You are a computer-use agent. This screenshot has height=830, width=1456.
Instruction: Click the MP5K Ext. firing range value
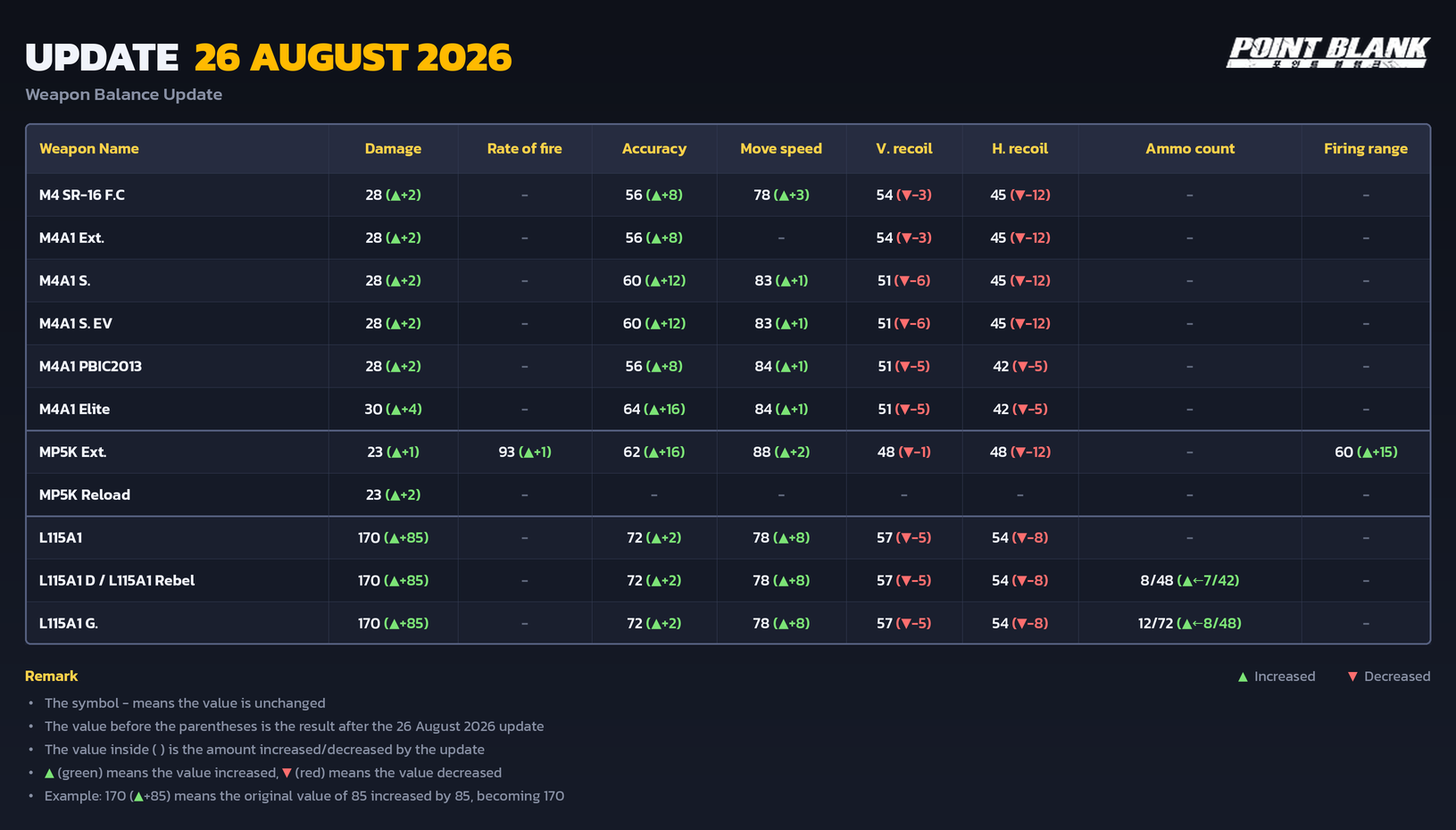(1365, 452)
